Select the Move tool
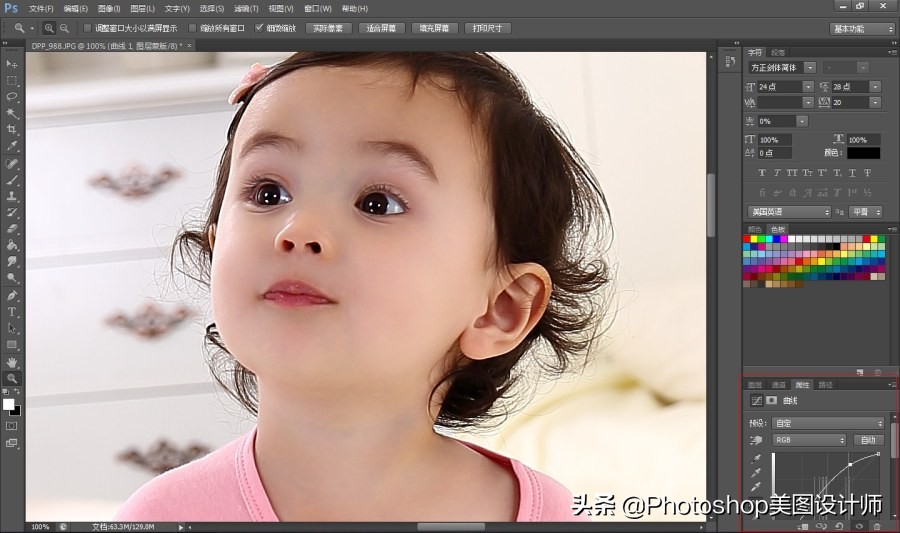900x533 pixels. coord(11,64)
